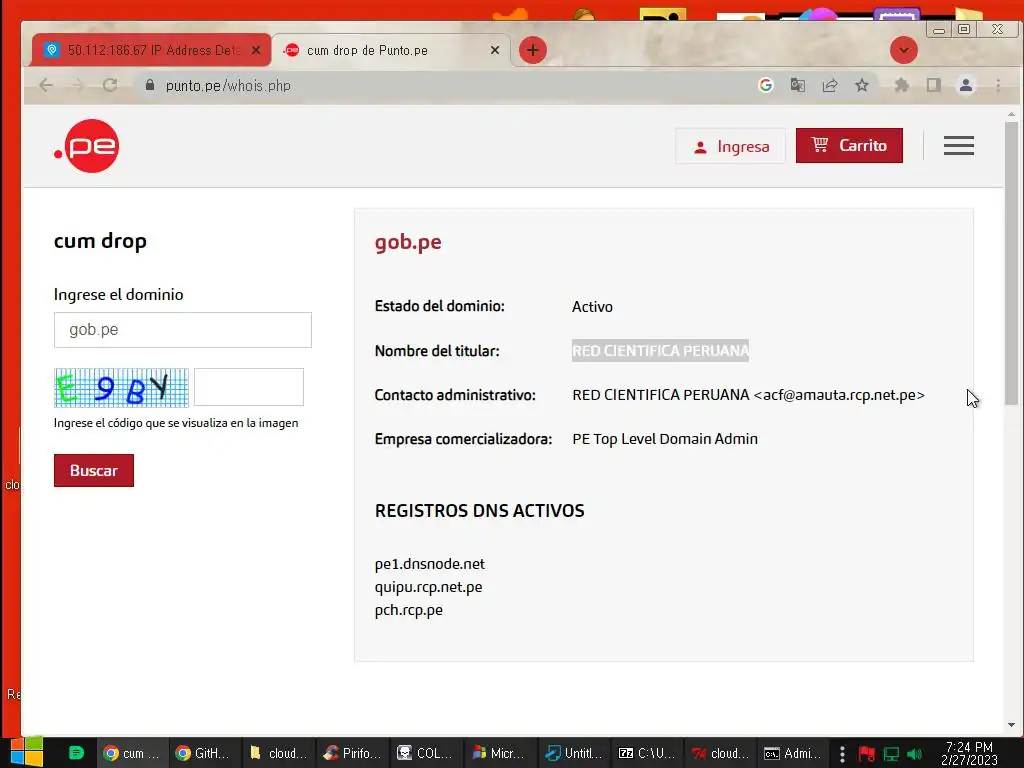This screenshot has height=768, width=1024.
Task: Open the Admi... command prompt taskbar item
Action: [x=793, y=753]
